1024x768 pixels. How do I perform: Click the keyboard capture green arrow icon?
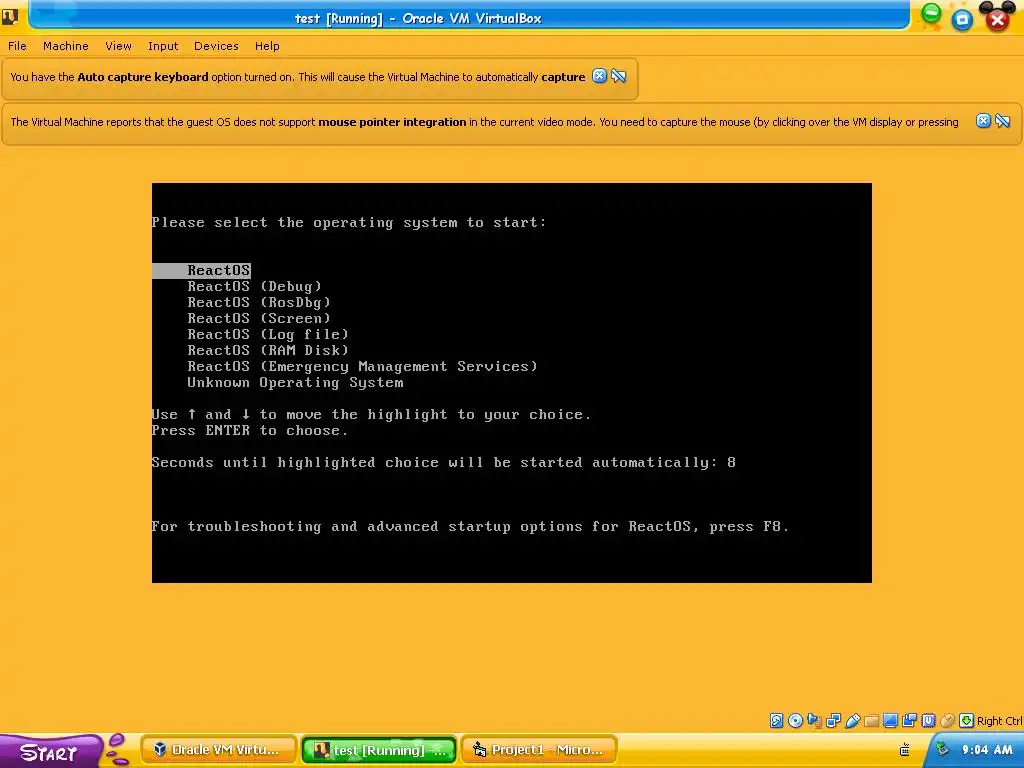click(x=966, y=720)
